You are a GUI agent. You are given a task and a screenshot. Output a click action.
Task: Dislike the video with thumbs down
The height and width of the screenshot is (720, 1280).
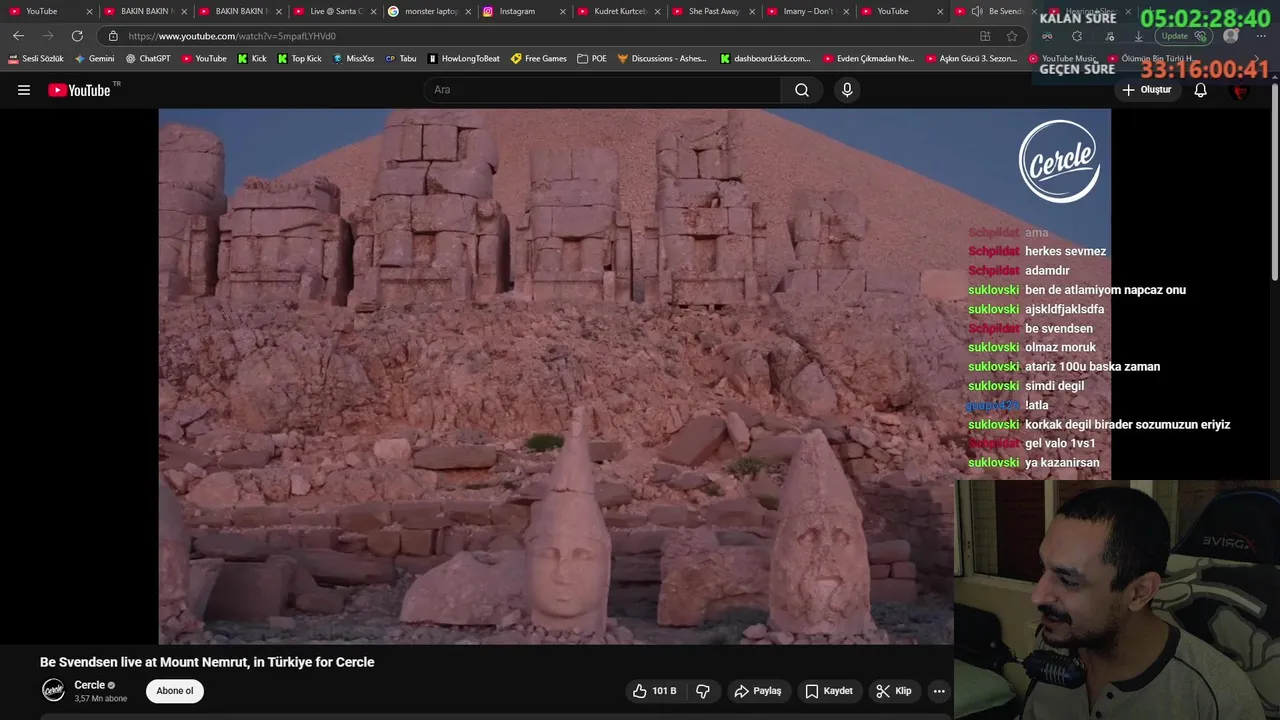(x=703, y=691)
